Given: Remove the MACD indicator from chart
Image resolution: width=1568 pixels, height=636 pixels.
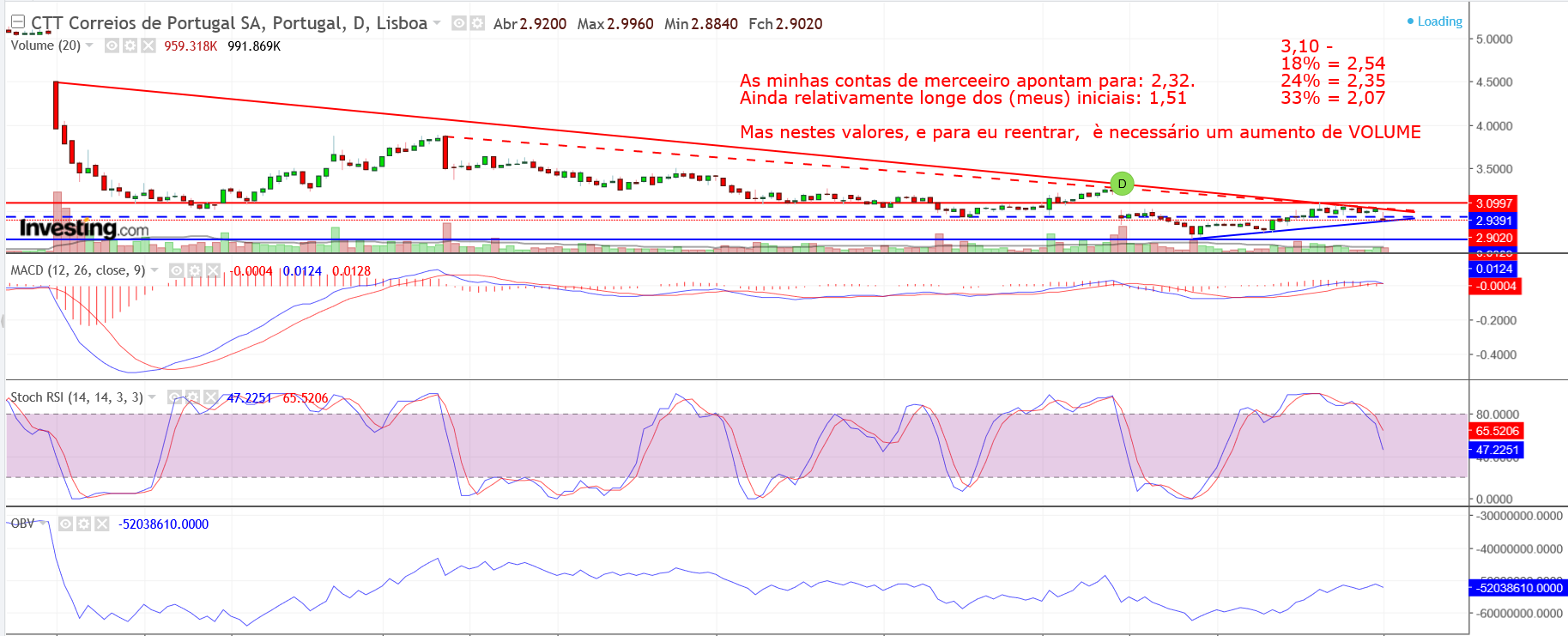Looking at the screenshot, I should [x=213, y=270].
